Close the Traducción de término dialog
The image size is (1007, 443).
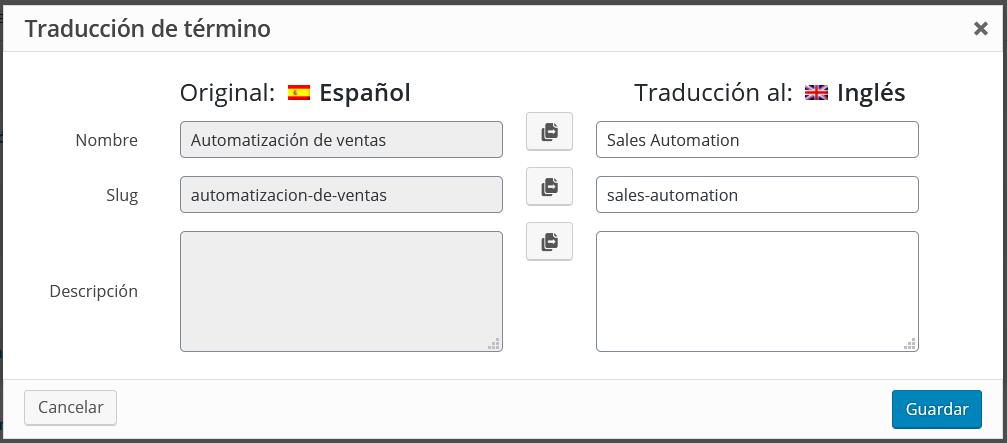pos(980,29)
